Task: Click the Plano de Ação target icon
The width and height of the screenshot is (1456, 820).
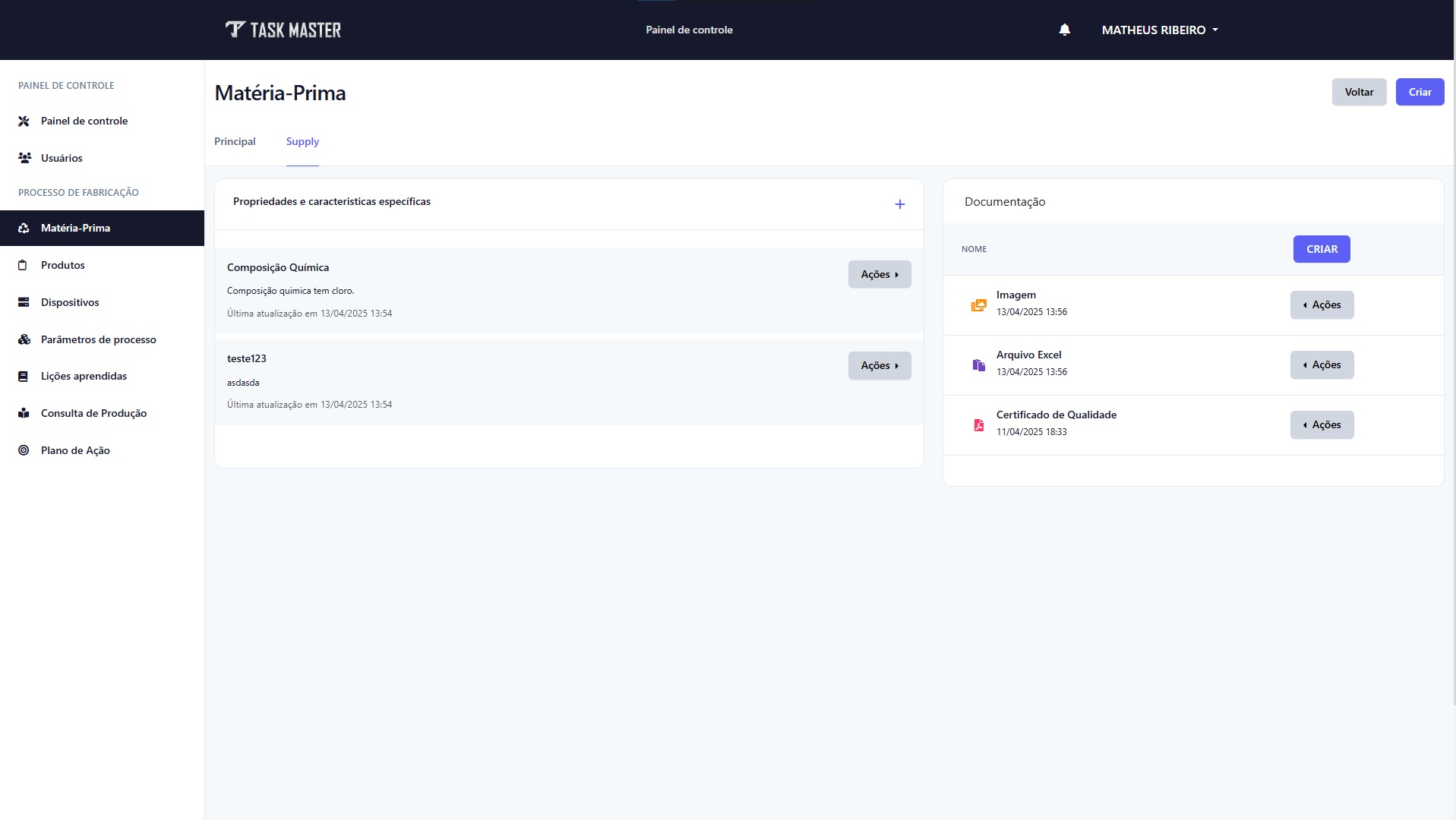Action: [x=24, y=450]
